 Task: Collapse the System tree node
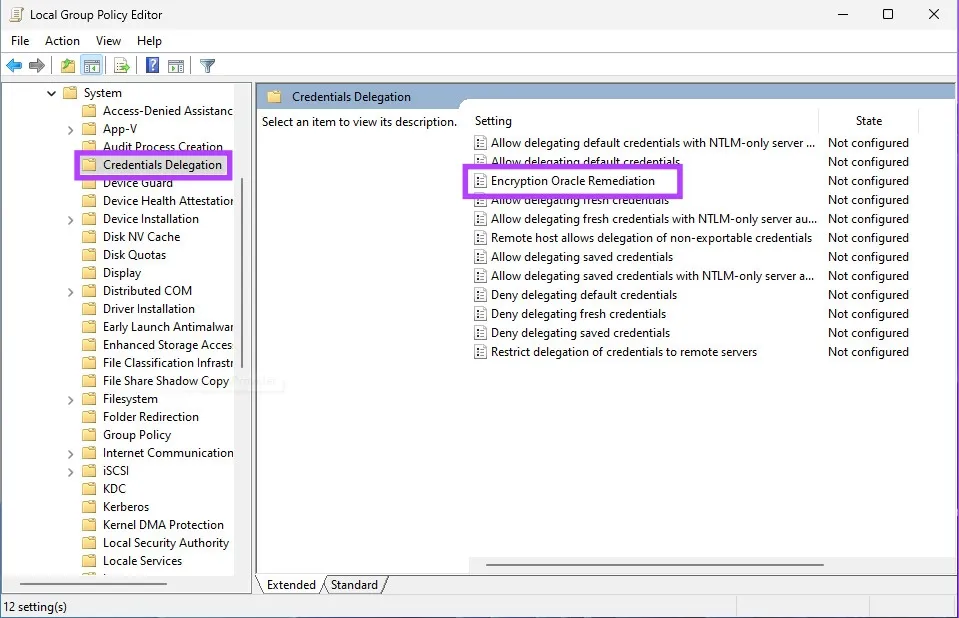tap(51, 92)
